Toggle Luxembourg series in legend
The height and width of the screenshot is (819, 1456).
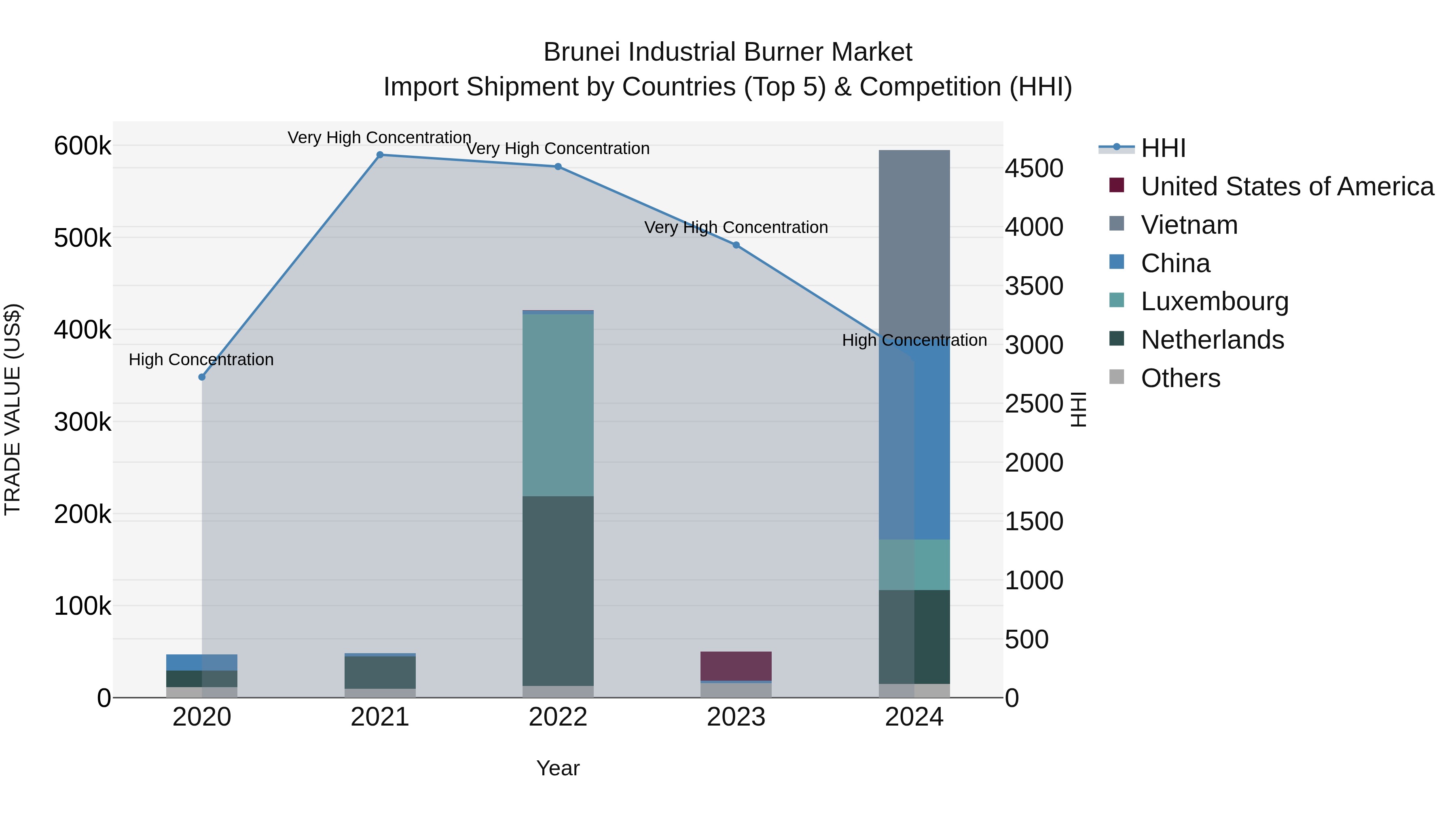coord(1198,301)
